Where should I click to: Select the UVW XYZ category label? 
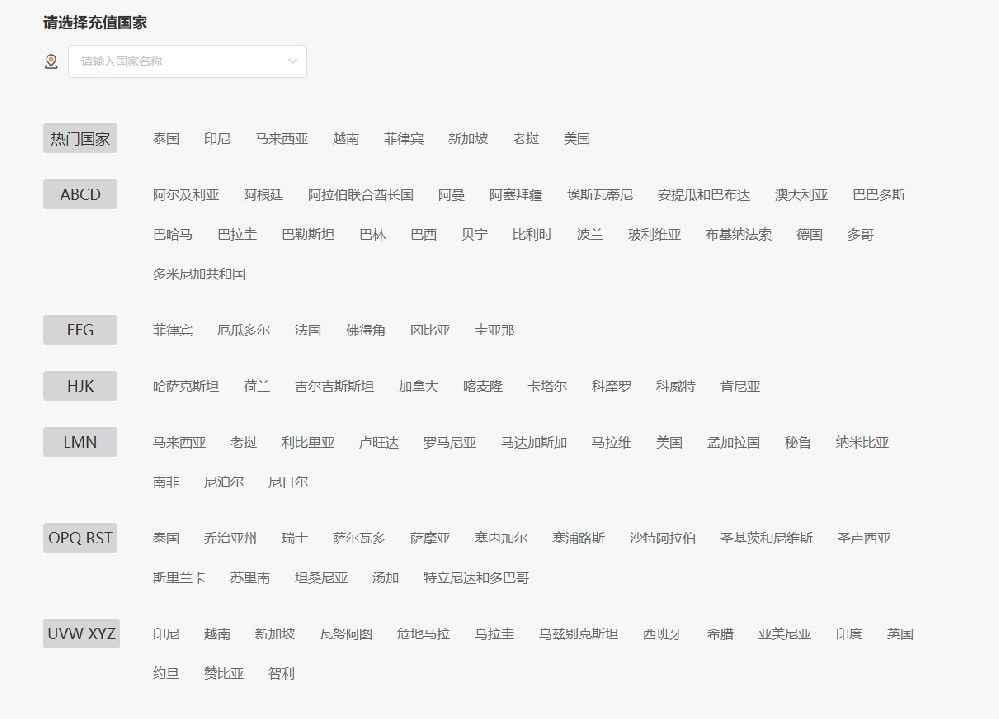(82, 634)
